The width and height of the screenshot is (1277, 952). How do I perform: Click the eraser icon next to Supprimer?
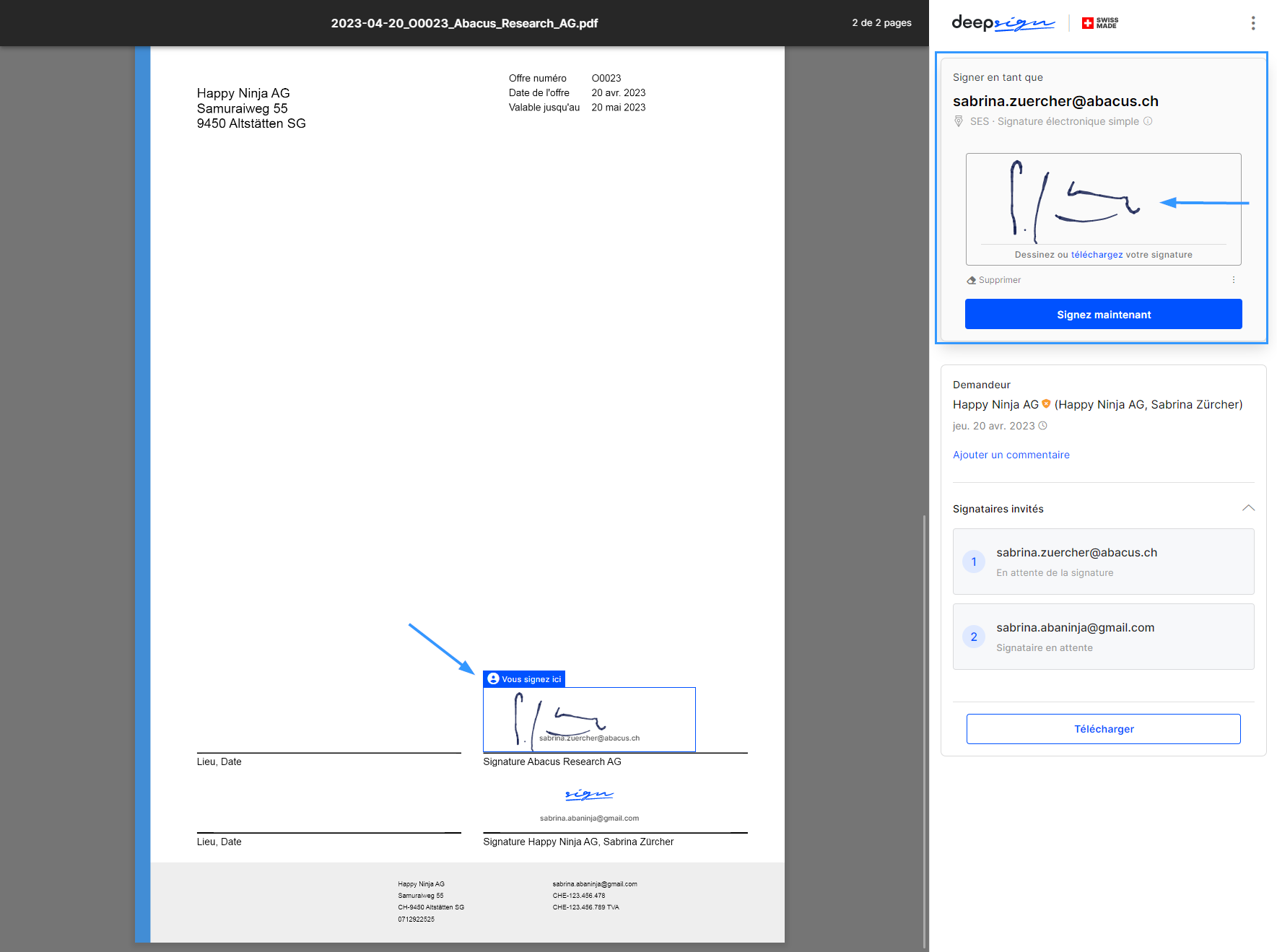[971, 280]
